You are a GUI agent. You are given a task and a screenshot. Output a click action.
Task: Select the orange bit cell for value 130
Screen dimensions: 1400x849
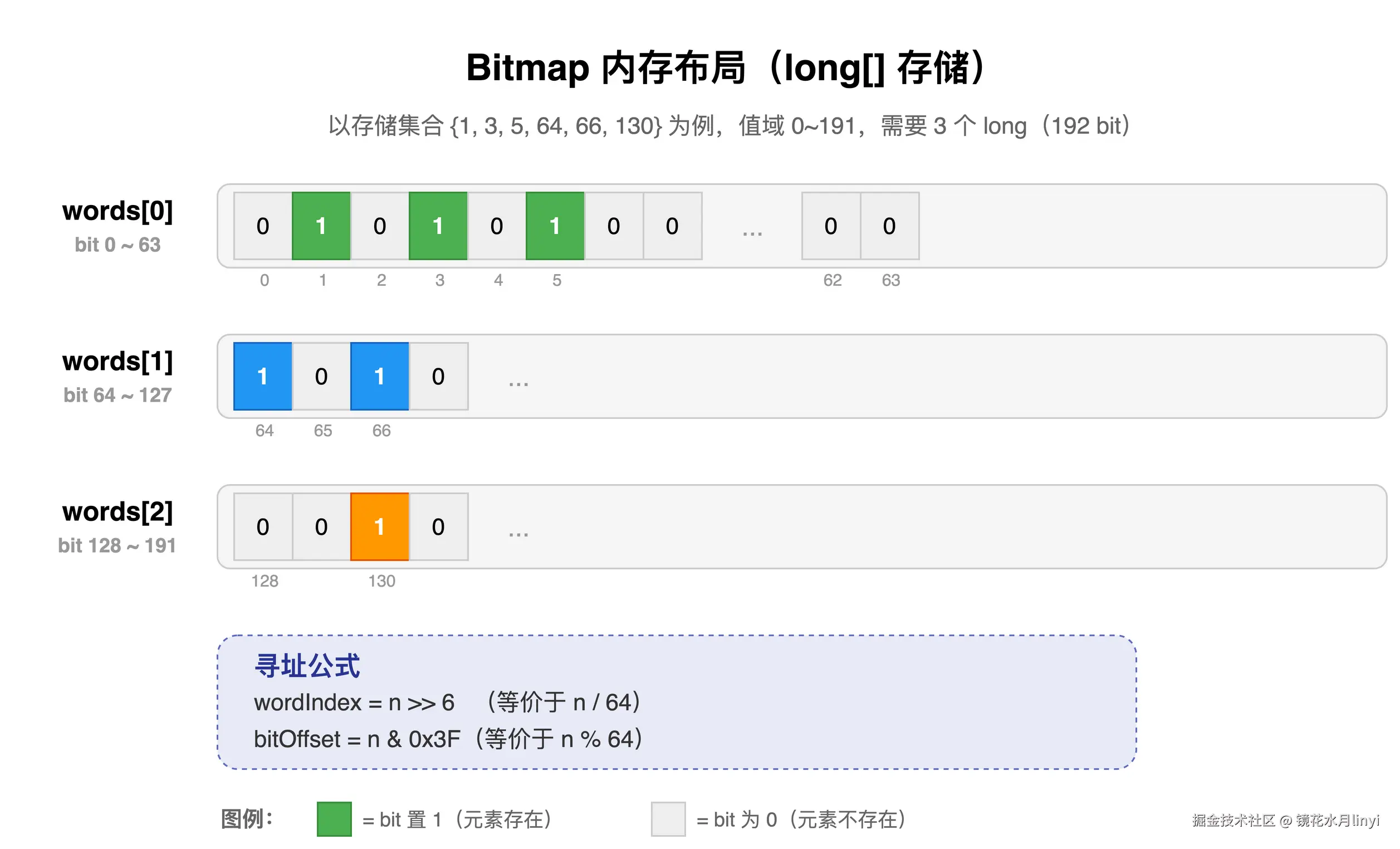[380, 527]
